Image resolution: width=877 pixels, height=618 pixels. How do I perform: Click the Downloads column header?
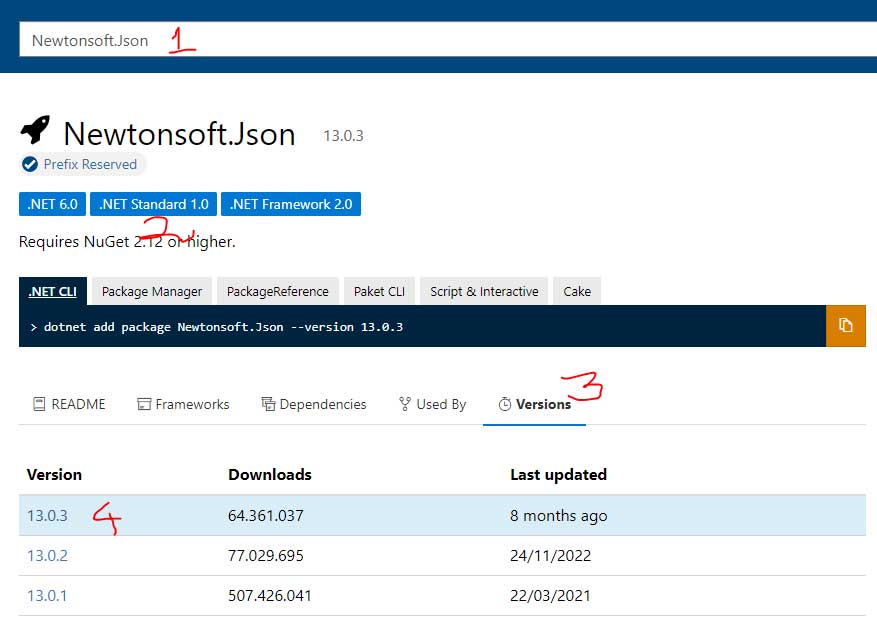(270, 474)
